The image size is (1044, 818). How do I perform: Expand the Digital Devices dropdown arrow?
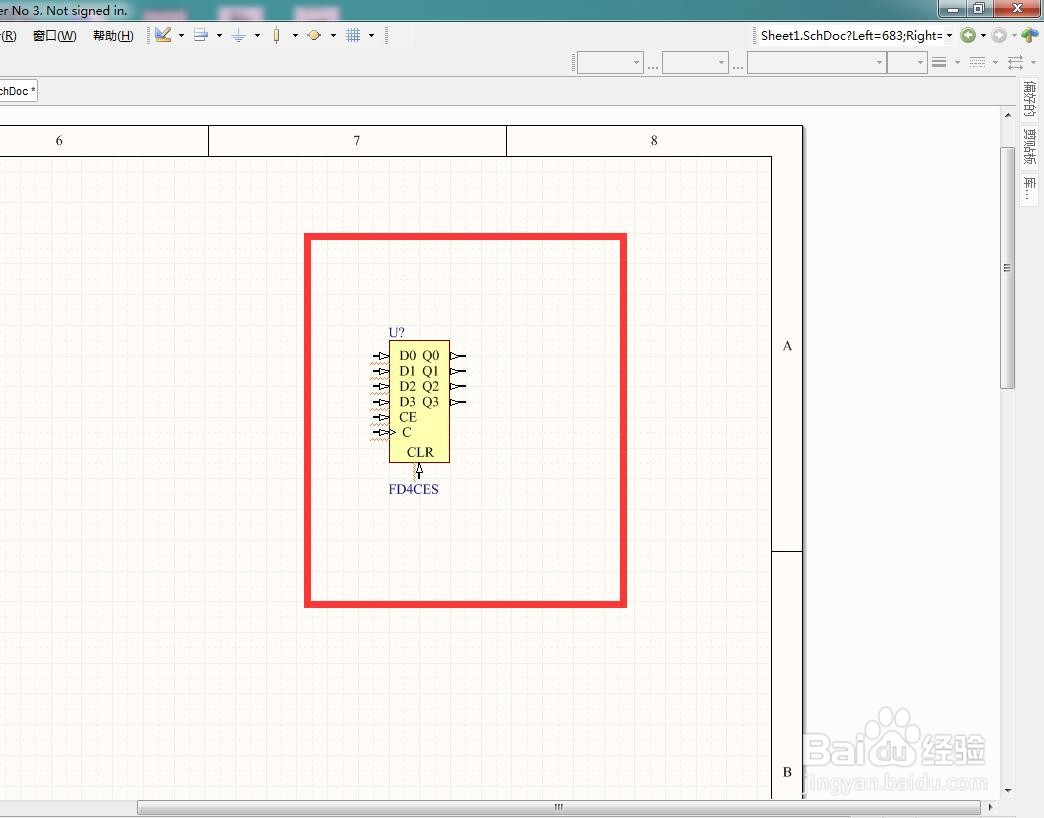pyautogui.click(x=295, y=35)
